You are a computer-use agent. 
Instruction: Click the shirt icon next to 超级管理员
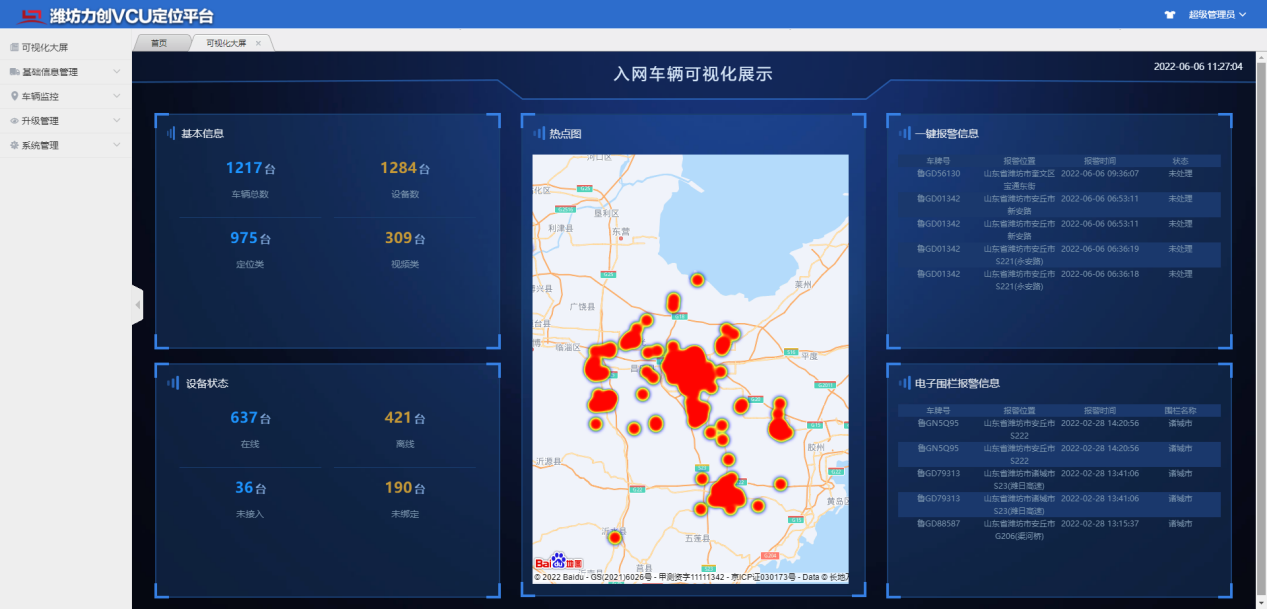click(x=1170, y=15)
